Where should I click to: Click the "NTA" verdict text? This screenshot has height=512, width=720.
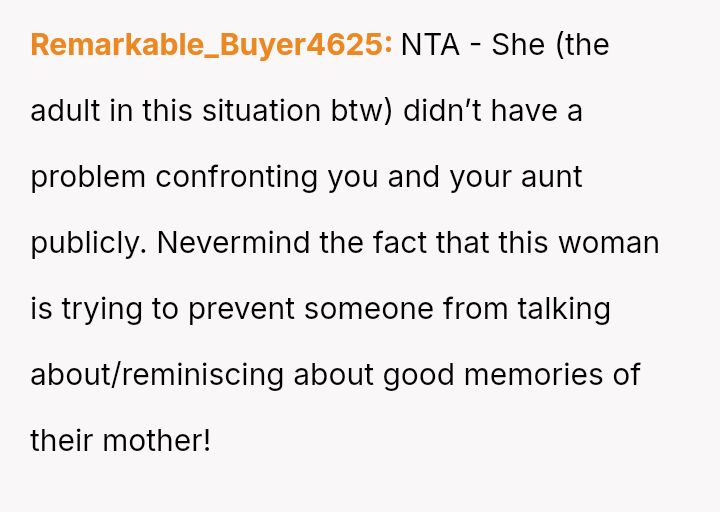pos(430,45)
